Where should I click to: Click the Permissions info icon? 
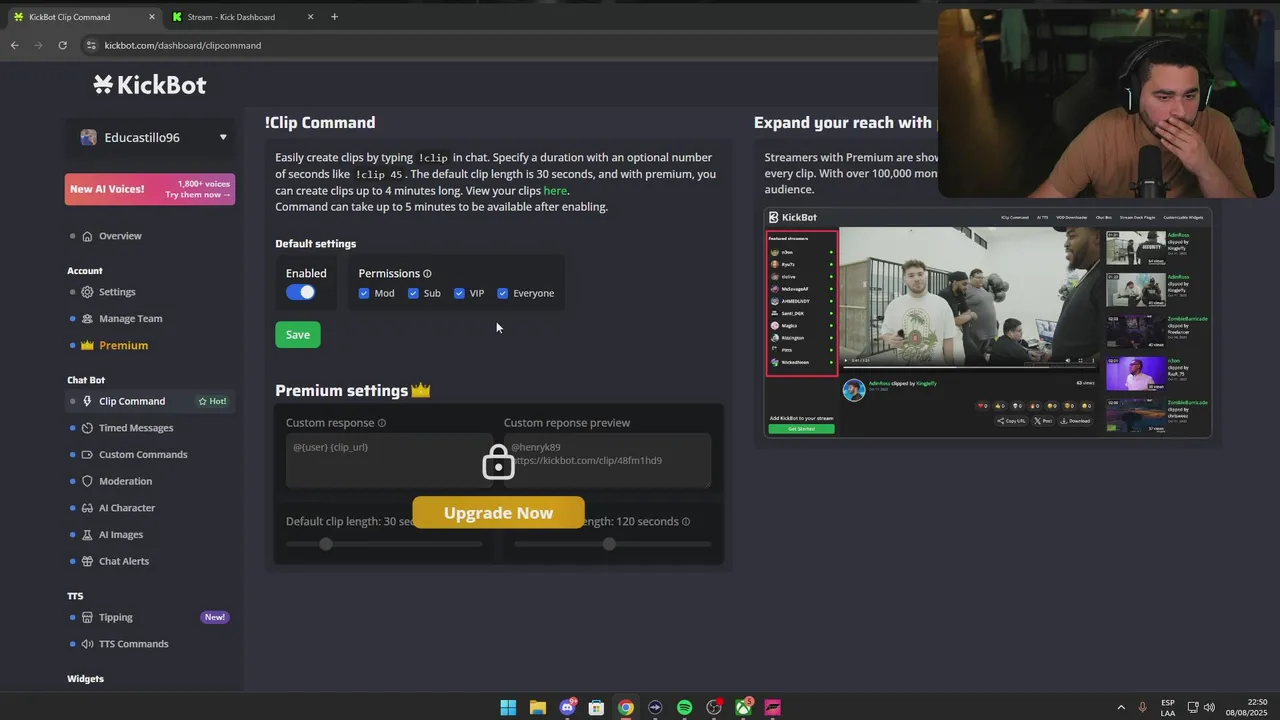pyautogui.click(x=427, y=274)
